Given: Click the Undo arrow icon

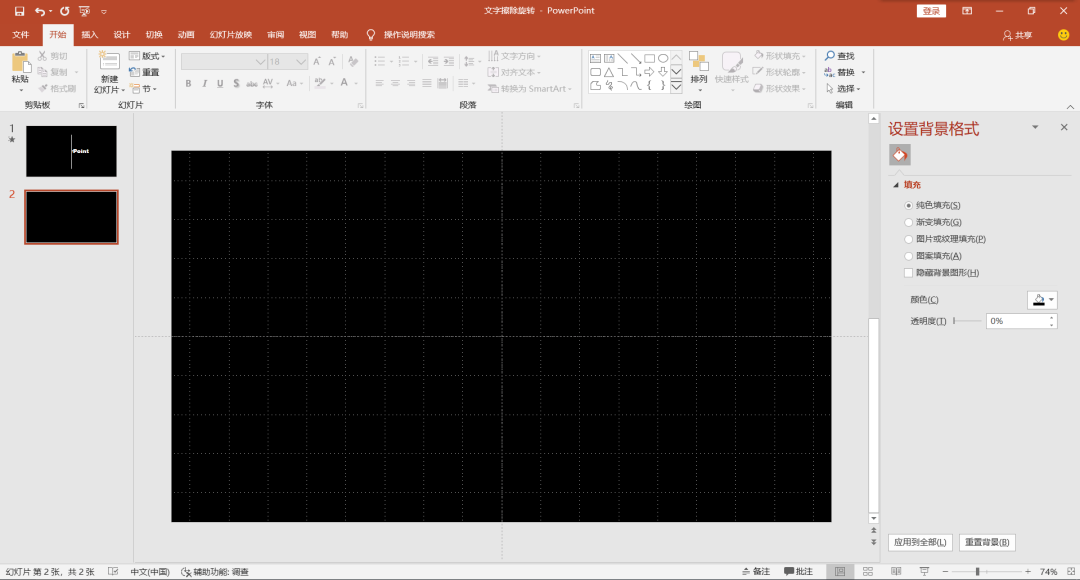Looking at the screenshot, I should click(40, 11).
